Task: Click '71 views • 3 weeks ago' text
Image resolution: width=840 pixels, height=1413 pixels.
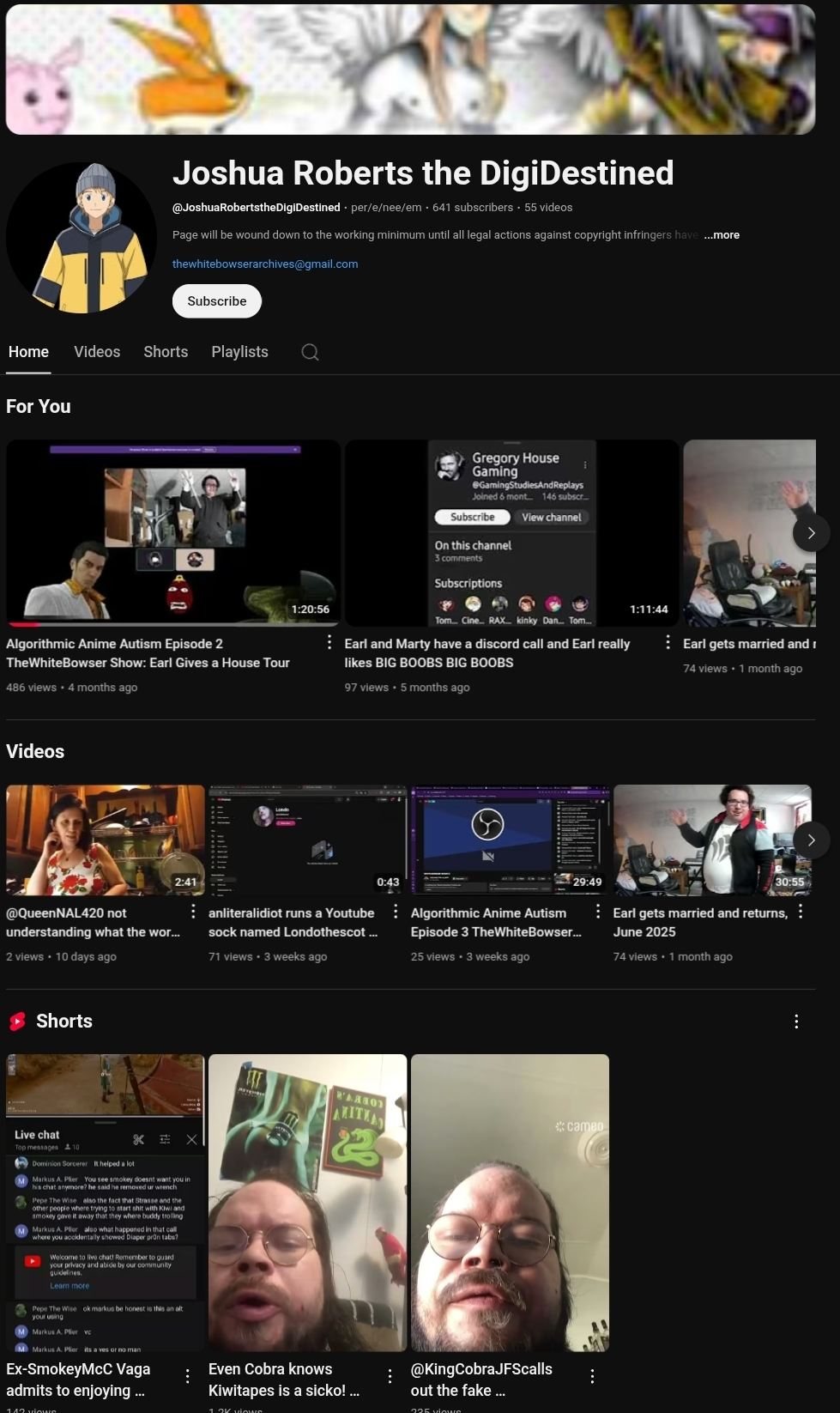Action: tap(268, 957)
